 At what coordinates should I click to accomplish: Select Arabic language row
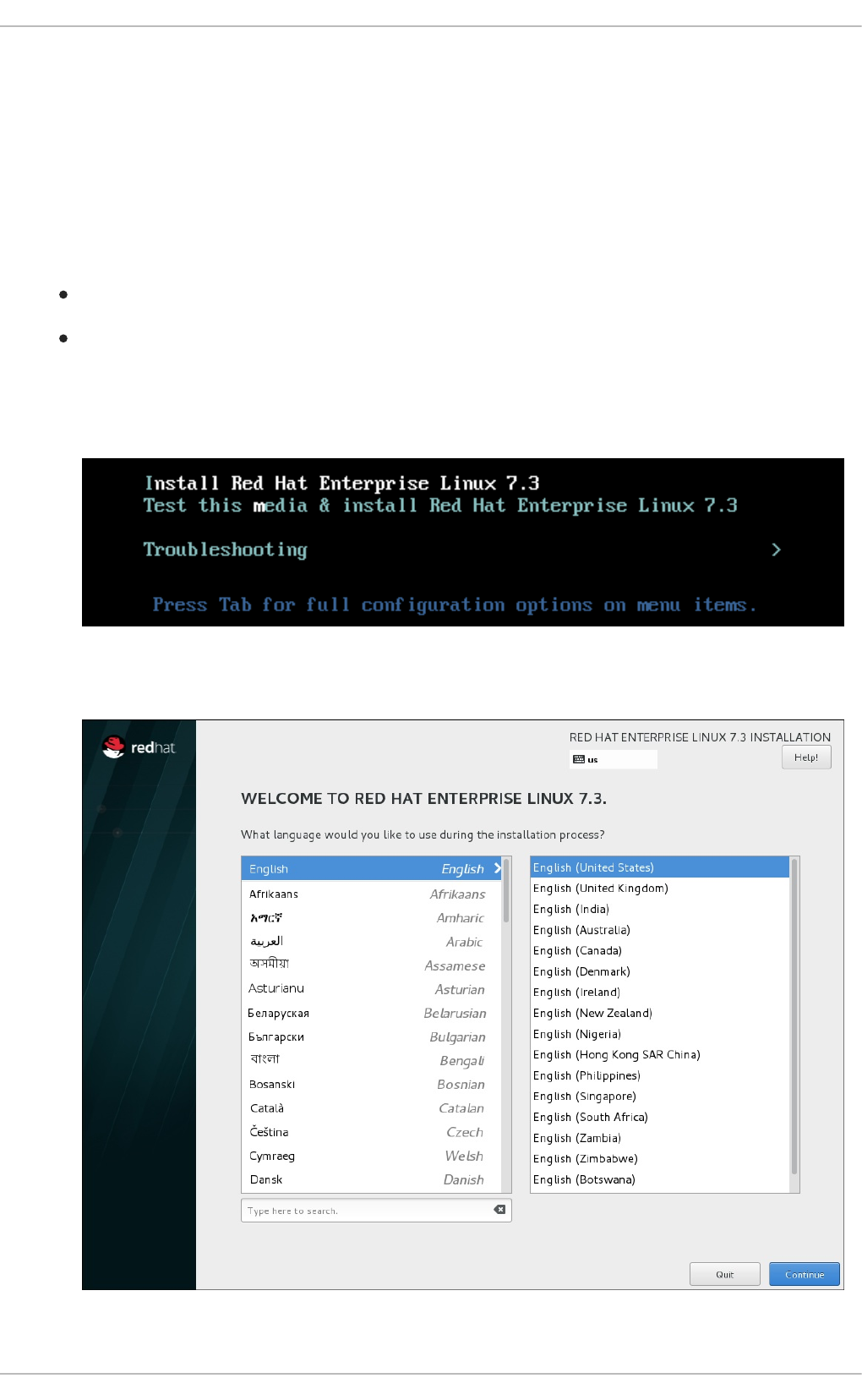click(x=372, y=941)
